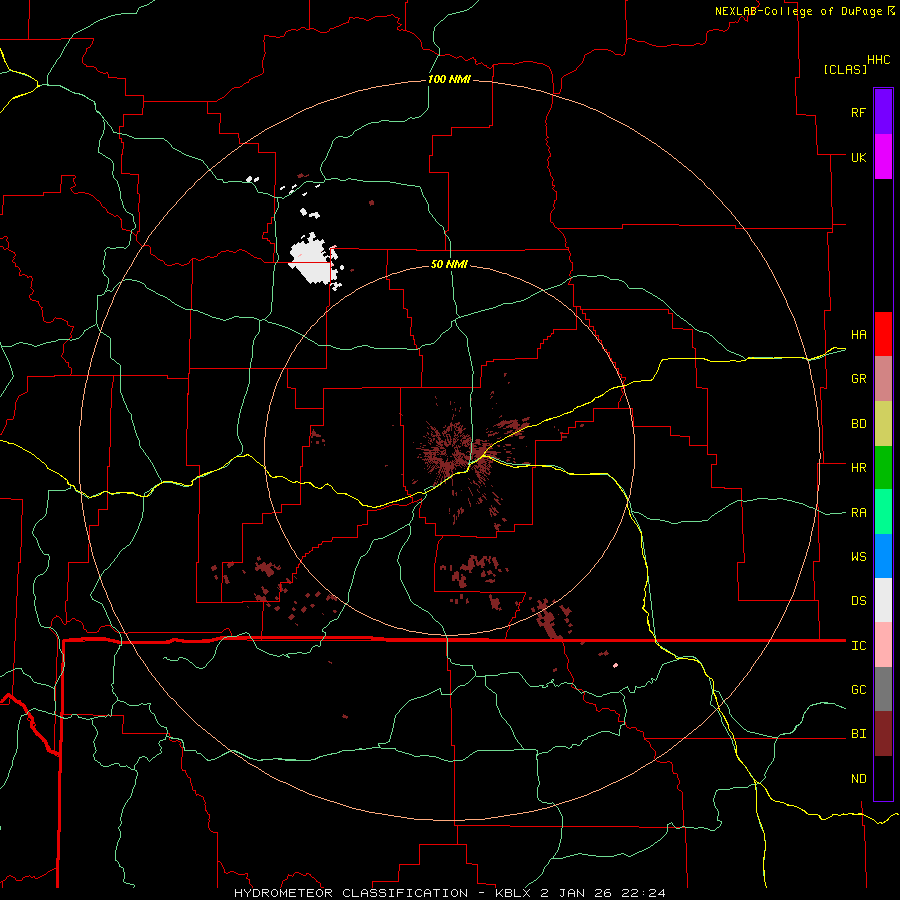Click the UK legend label
This screenshot has height=900, width=900.
click(x=858, y=157)
